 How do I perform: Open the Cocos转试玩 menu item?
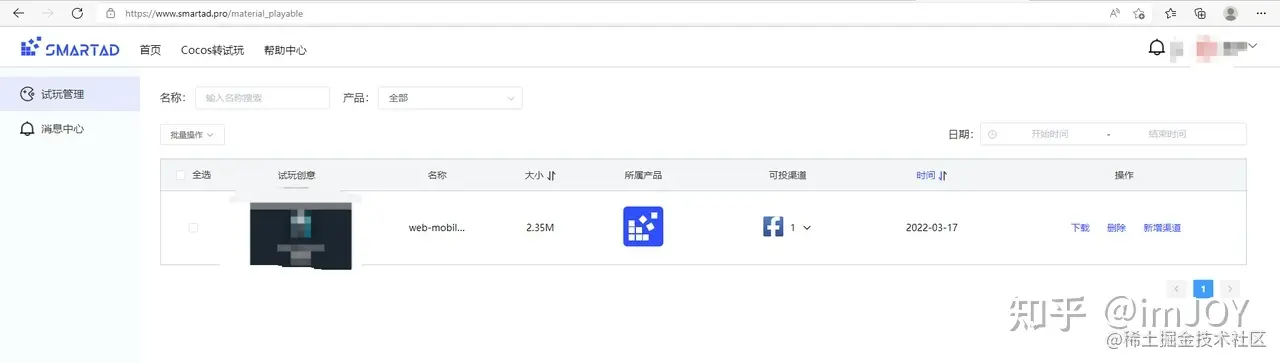tap(212, 50)
